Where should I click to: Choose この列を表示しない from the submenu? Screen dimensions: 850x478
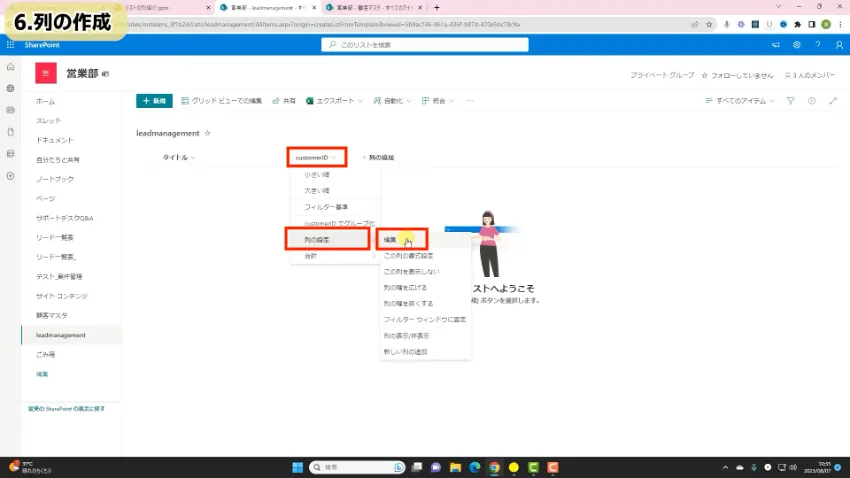click(x=411, y=271)
